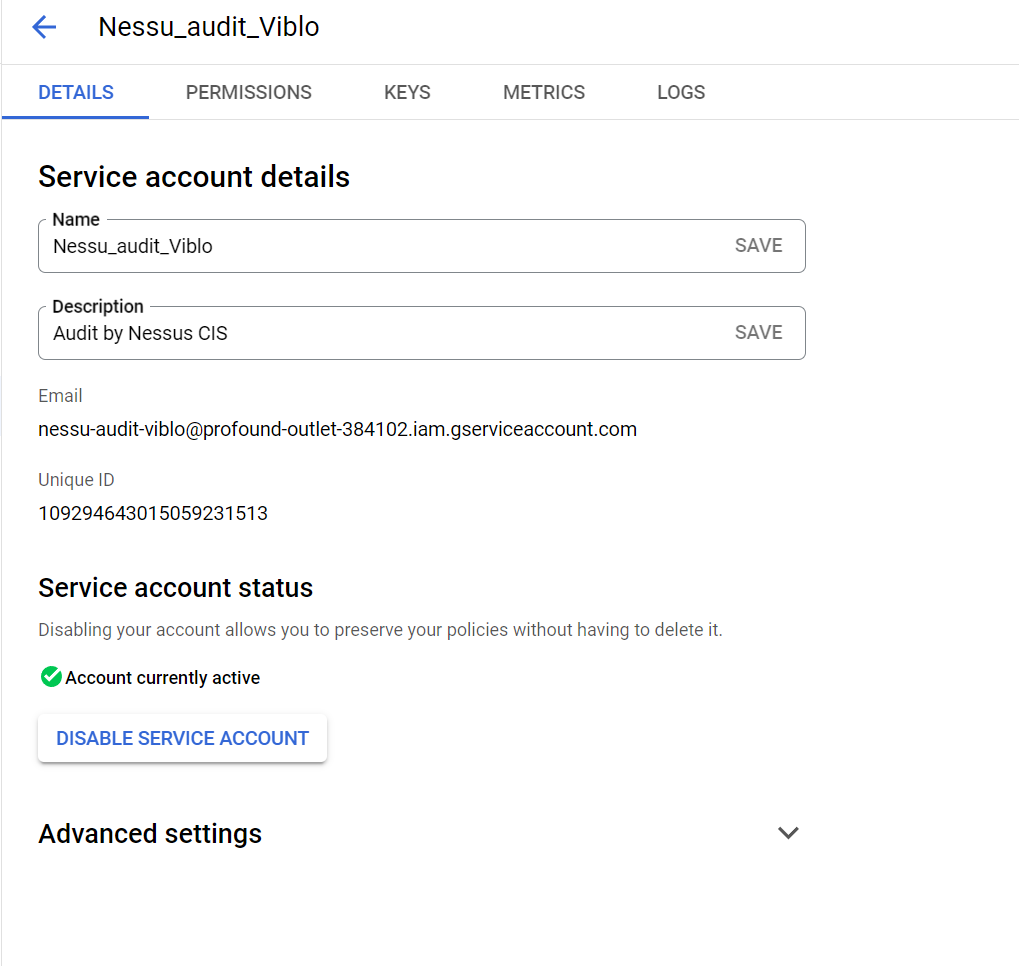The width and height of the screenshot is (1019, 966).
Task: Focus the Name input field
Action: coord(380,246)
